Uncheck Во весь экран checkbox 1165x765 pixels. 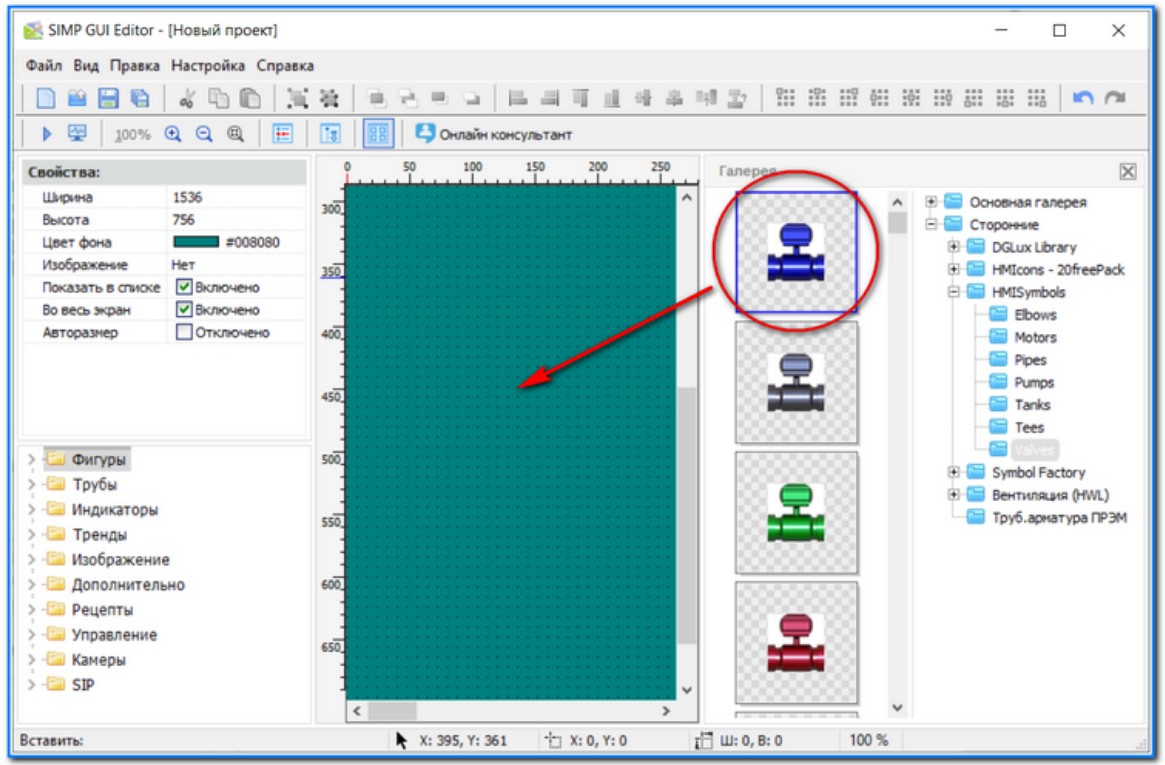(x=184, y=310)
